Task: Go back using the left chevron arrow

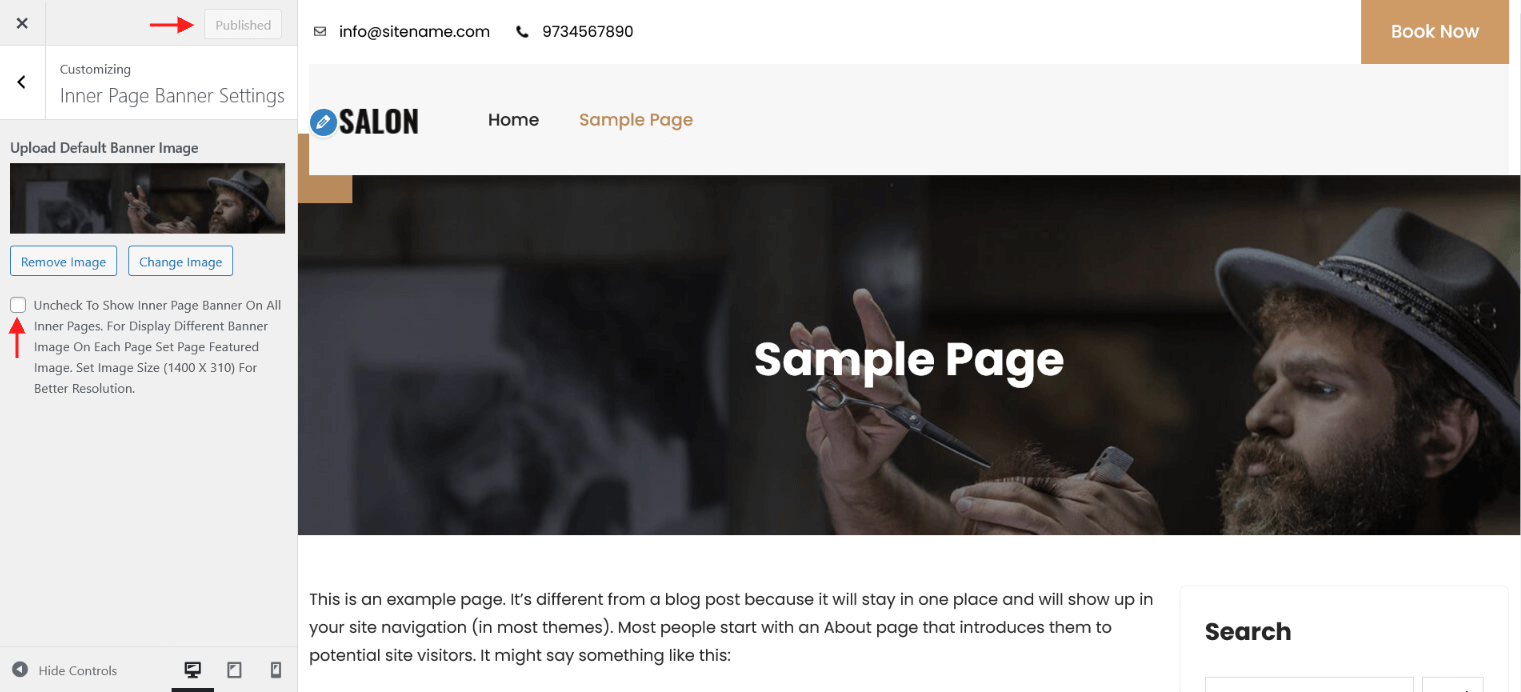Action: (22, 82)
